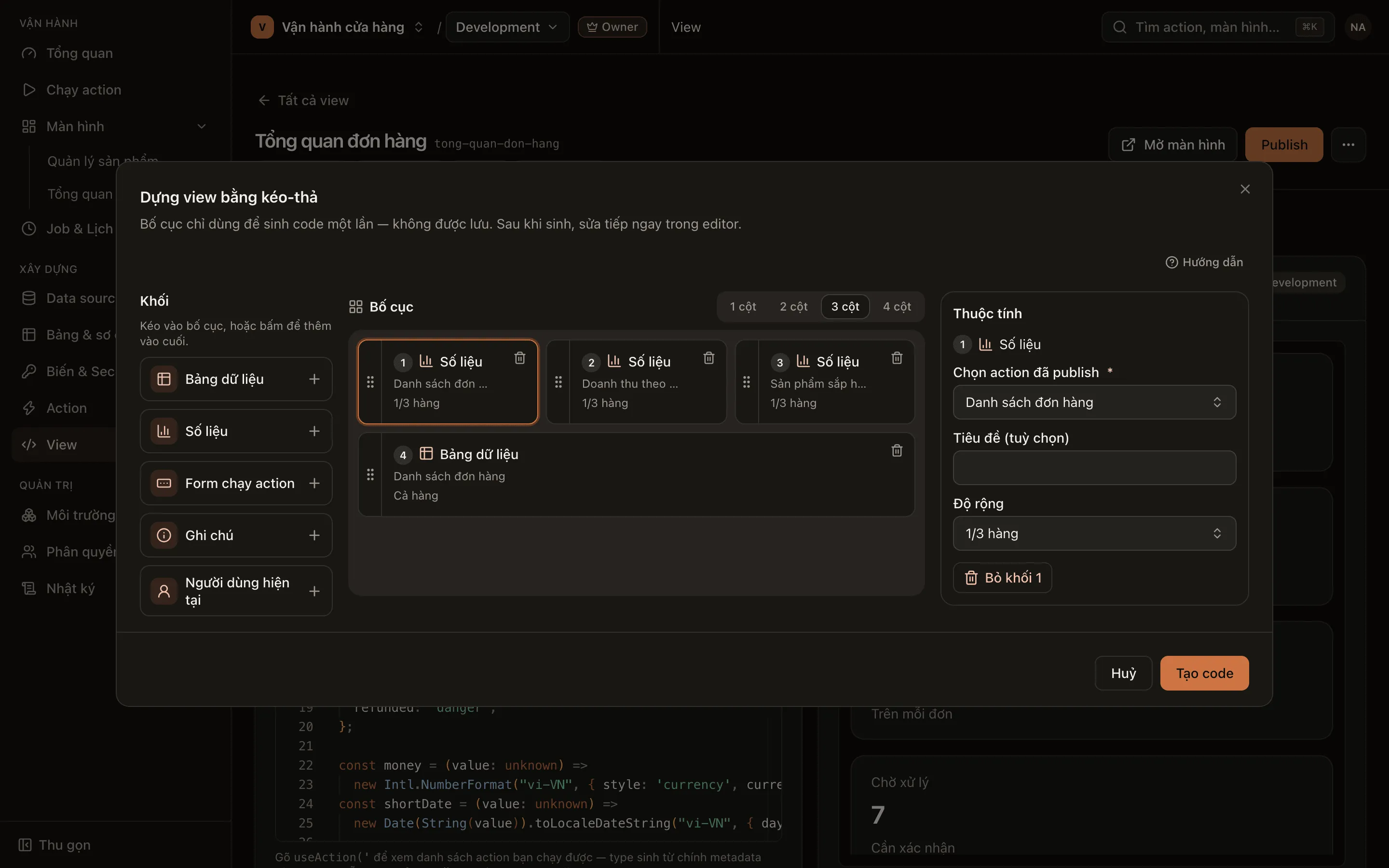Switch layout to 2 cột
Screen dimensions: 1389x868
tap(793, 307)
